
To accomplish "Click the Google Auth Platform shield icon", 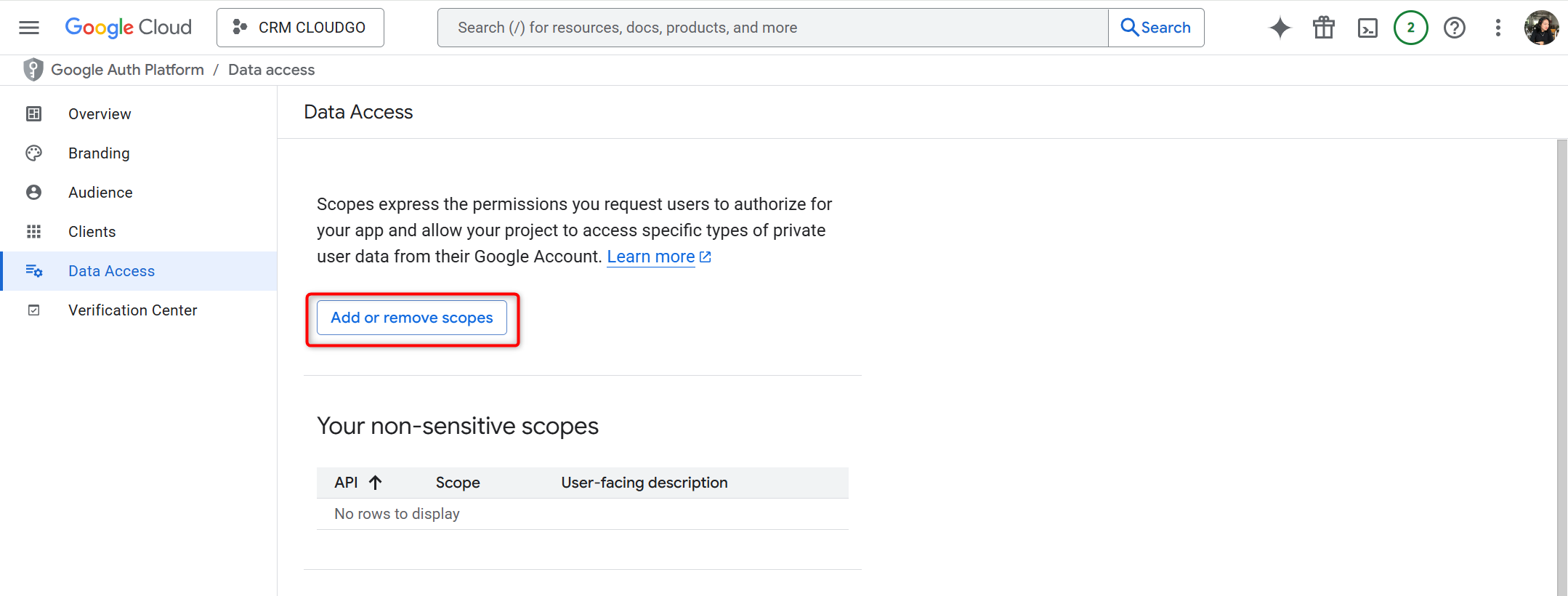I will [33, 70].
